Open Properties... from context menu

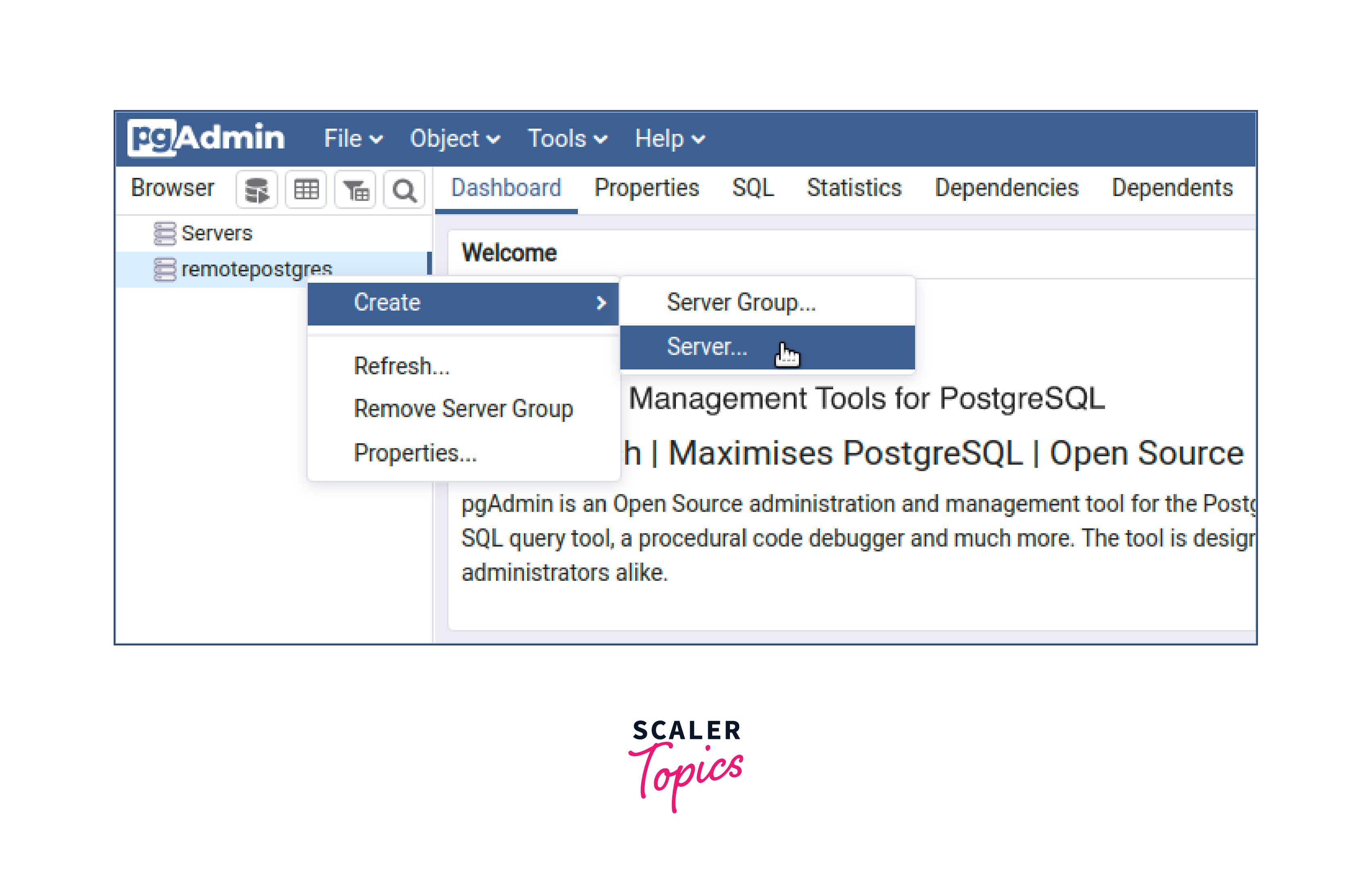click(415, 453)
